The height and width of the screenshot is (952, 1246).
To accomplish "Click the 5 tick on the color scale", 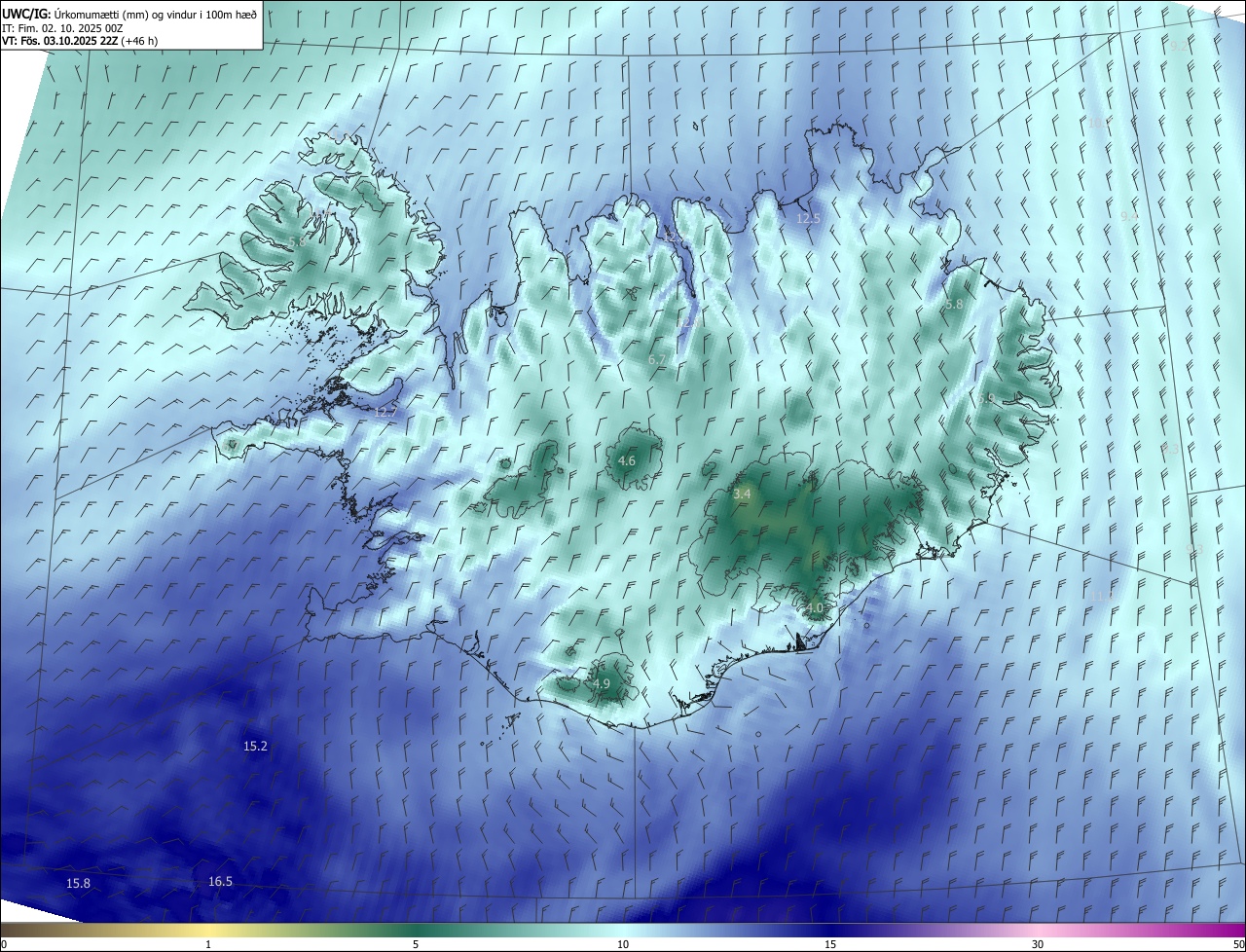I will point(416,944).
